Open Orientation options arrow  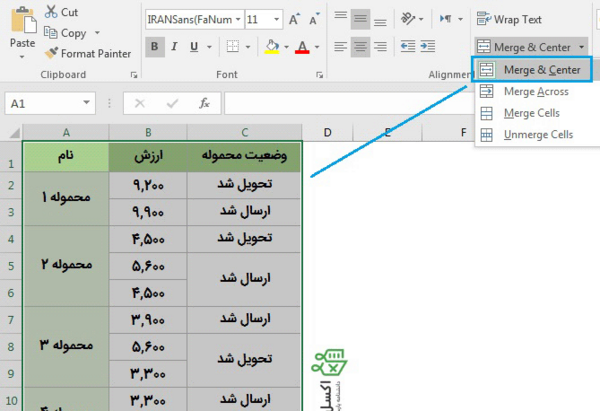(421, 19)
